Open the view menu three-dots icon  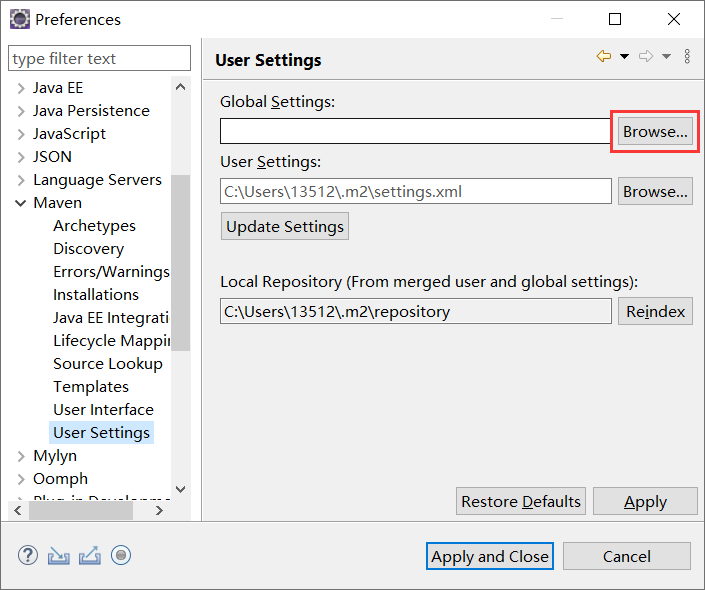687,57
